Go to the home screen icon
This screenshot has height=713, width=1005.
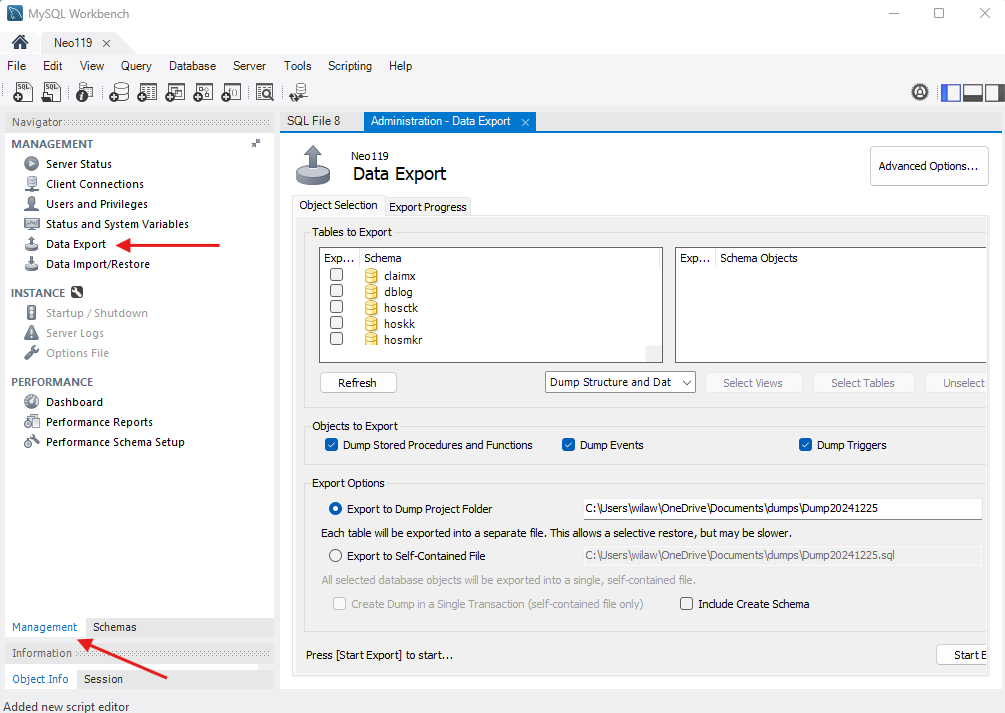point(19,43)
